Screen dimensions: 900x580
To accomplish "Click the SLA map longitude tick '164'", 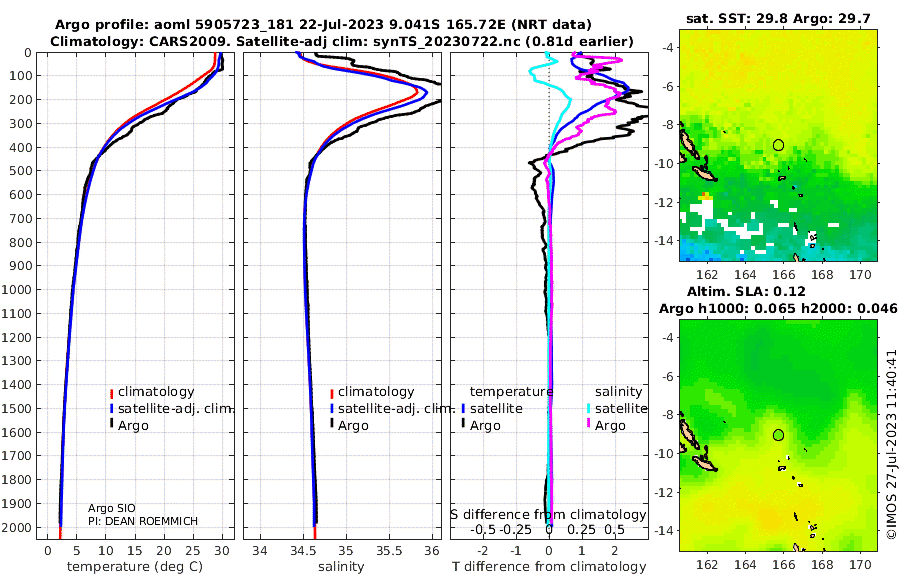I will (745, 564).
